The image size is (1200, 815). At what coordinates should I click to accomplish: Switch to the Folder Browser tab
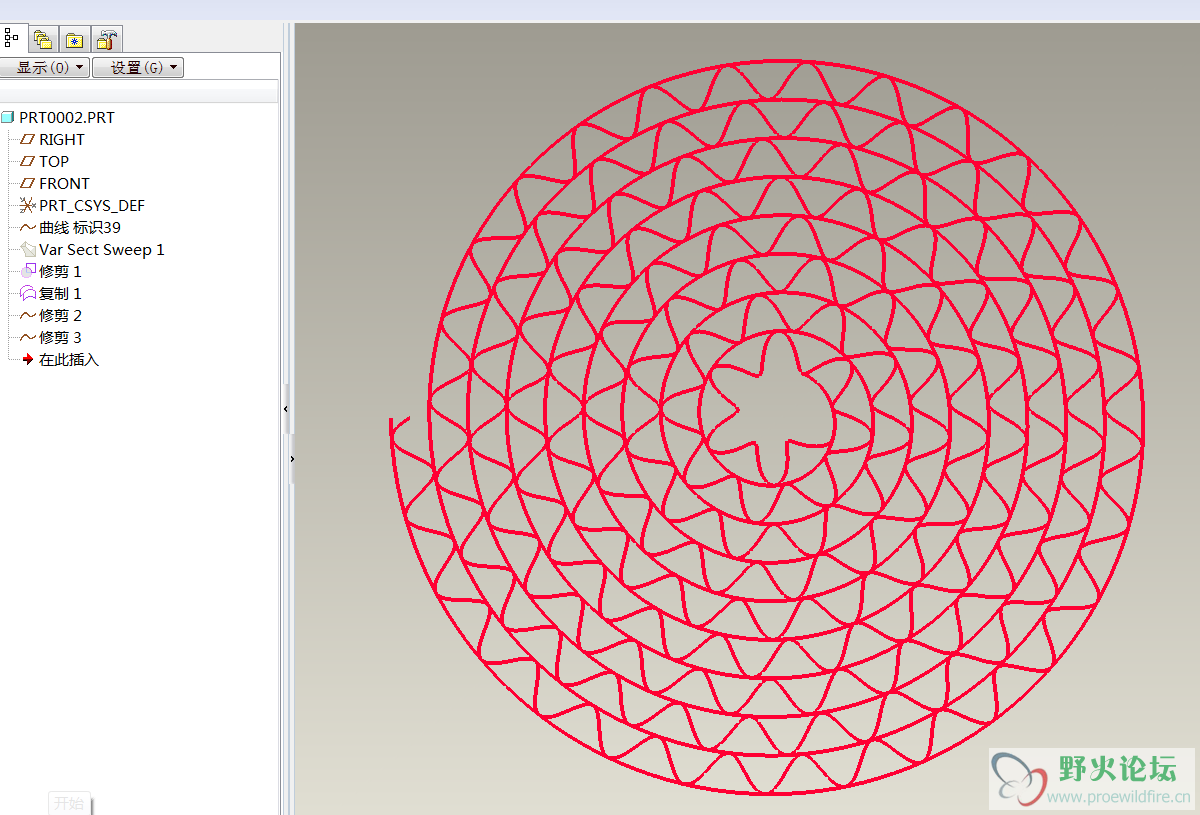(43, 40)
